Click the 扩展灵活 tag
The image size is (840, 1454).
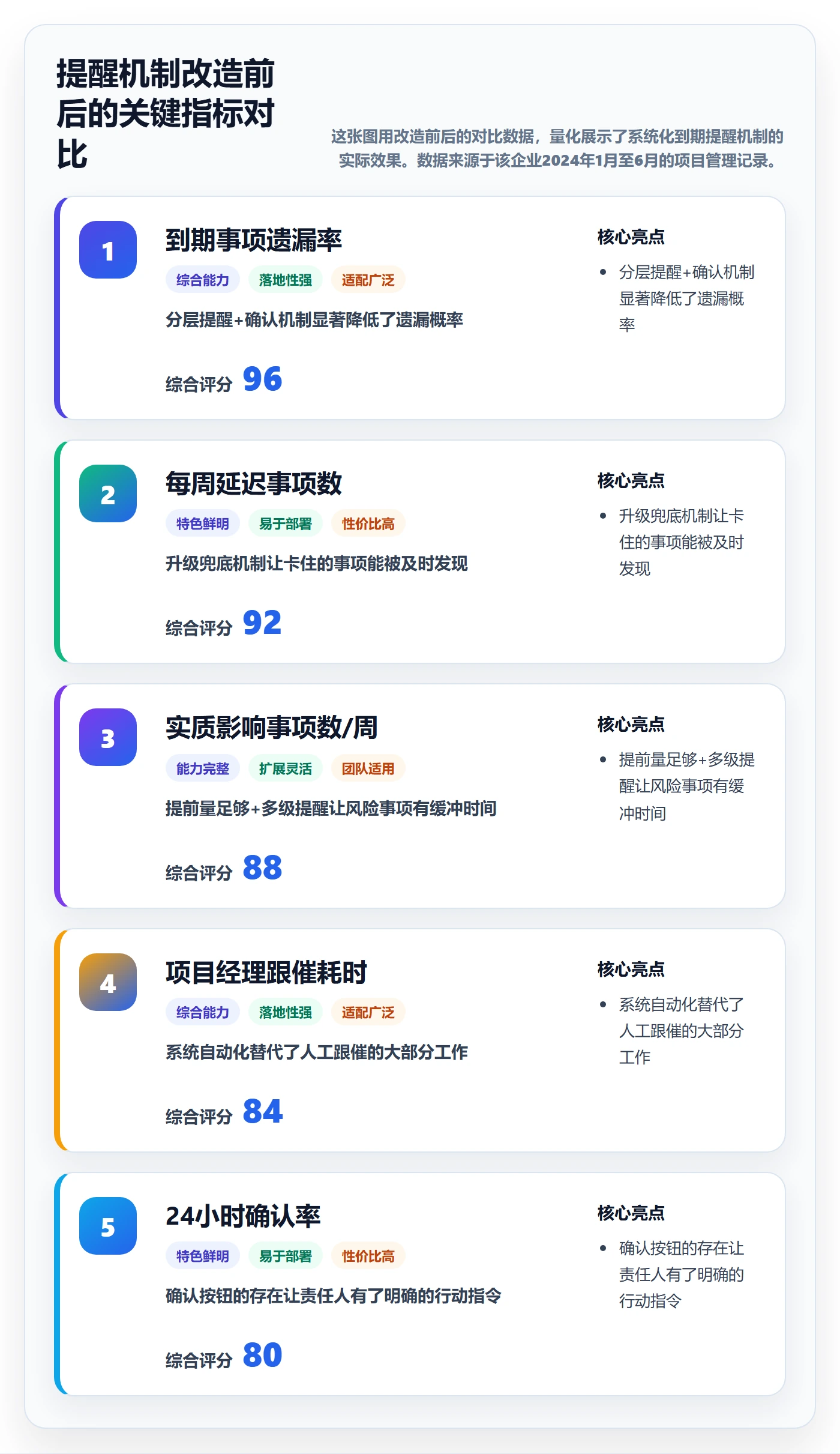tap(286, 768)
